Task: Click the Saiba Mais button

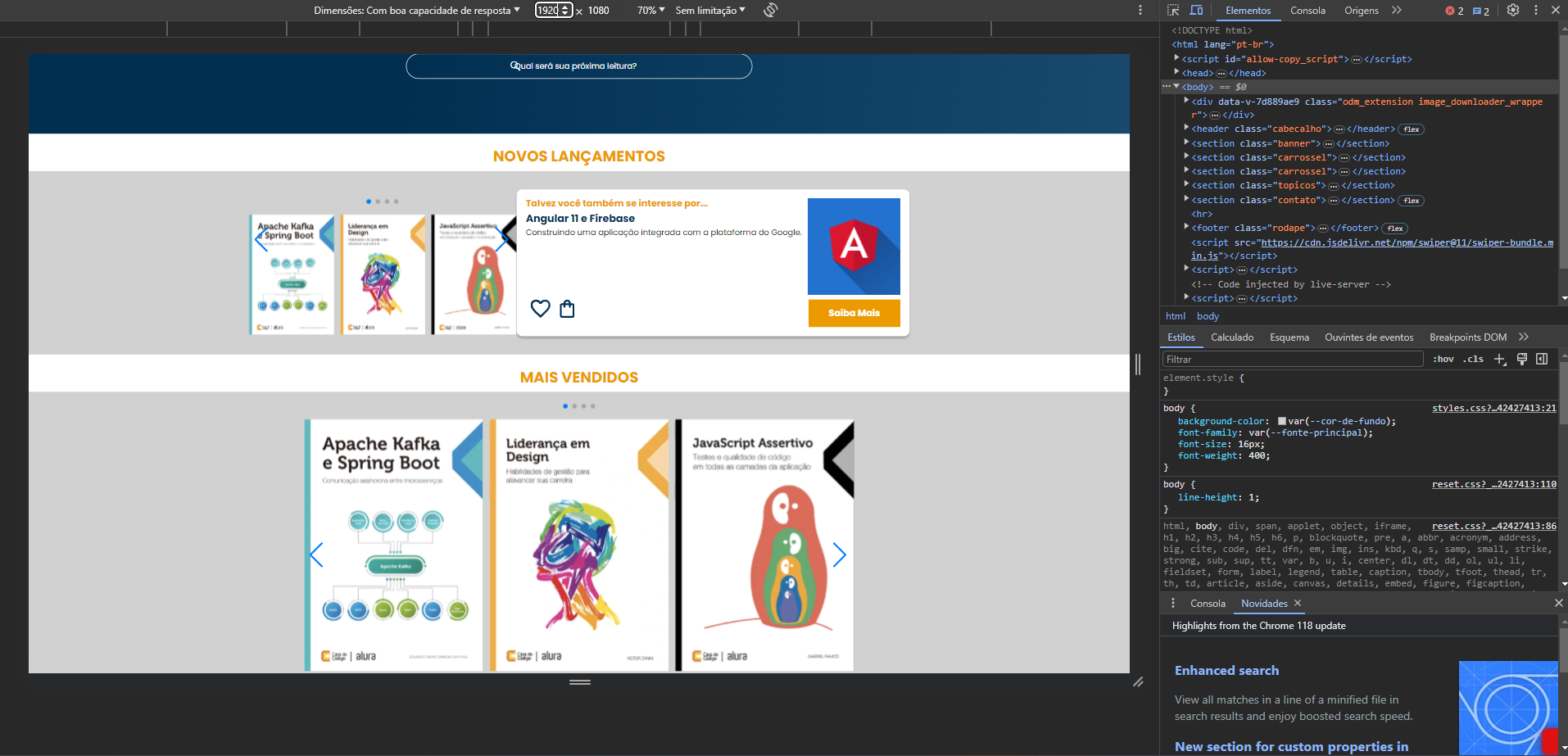Action: [x=854, y=313]
